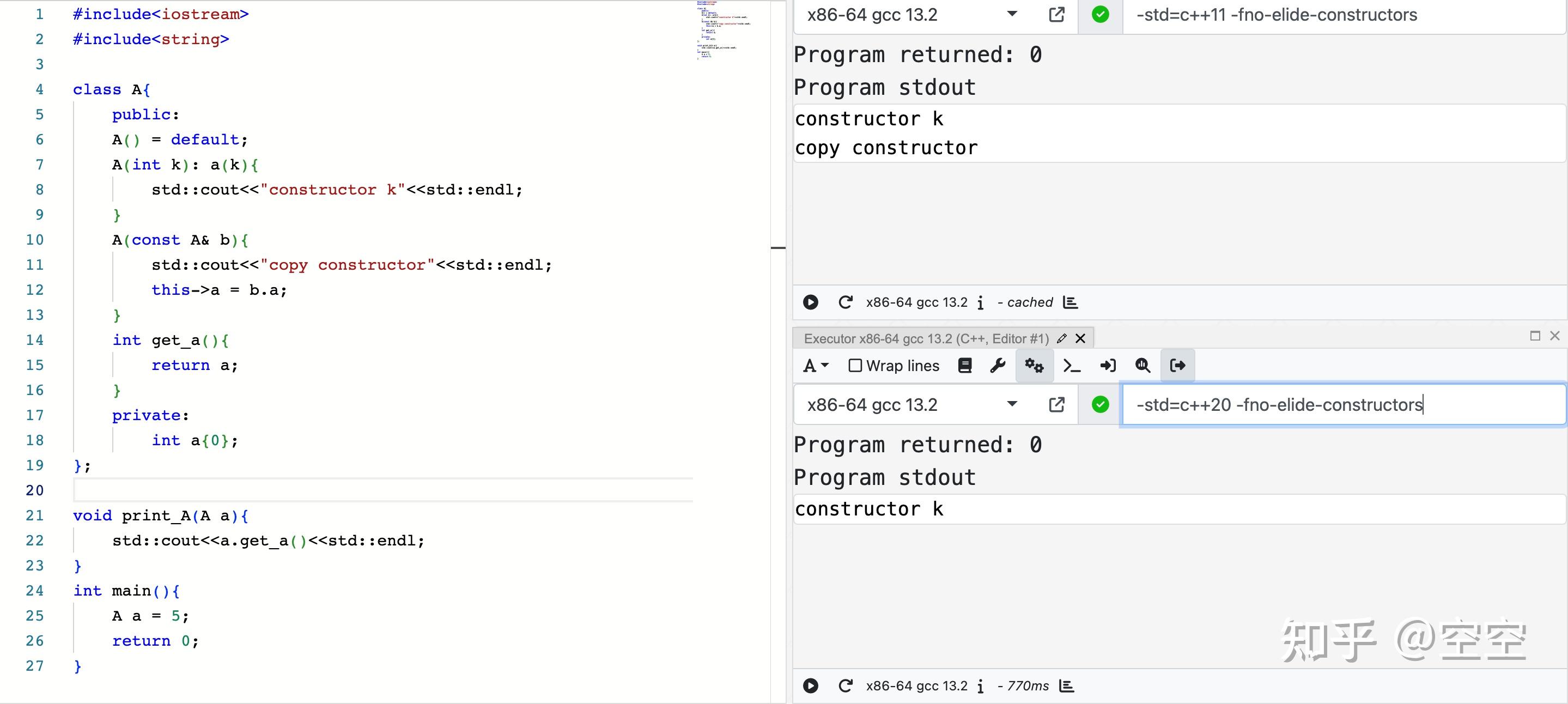1568x704 pixels.
Task: Open the font size 'A' dropdown
Action: [816, 366]
